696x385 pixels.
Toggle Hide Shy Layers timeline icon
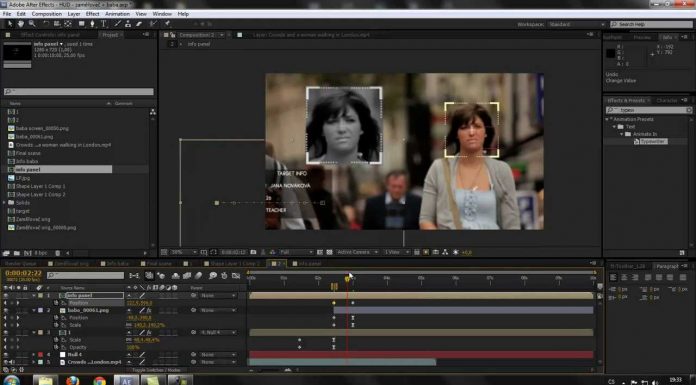click(x=176, y=276)
